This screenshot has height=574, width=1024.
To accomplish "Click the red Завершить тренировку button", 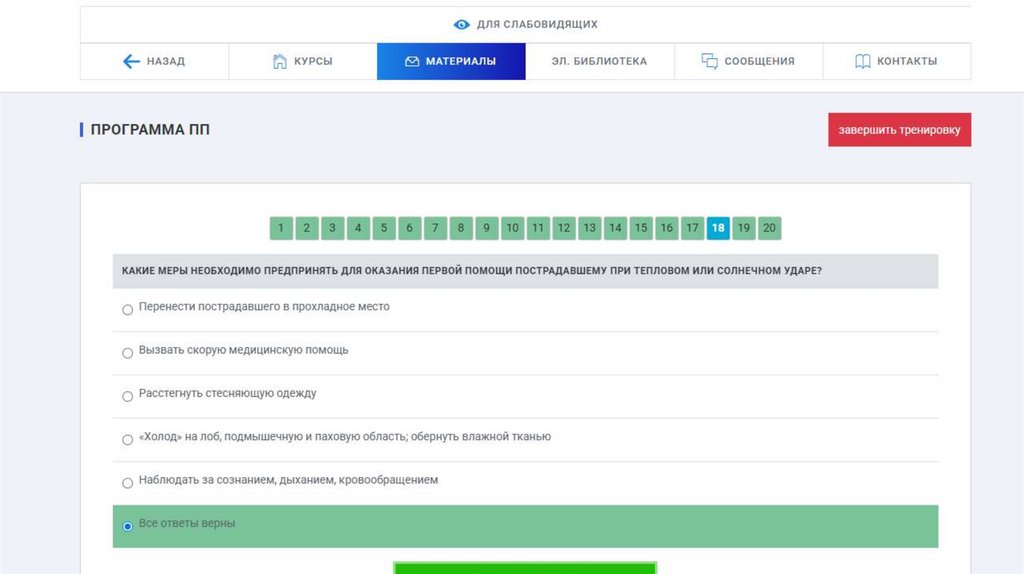I will coord(899,130).
